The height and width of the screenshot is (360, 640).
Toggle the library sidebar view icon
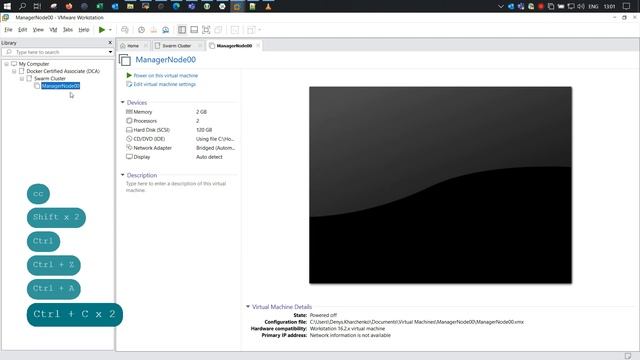coord(182,30)
